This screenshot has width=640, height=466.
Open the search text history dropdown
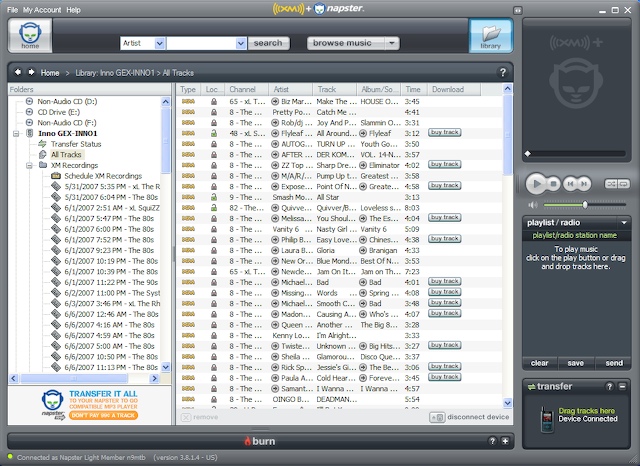pos(241,43)
